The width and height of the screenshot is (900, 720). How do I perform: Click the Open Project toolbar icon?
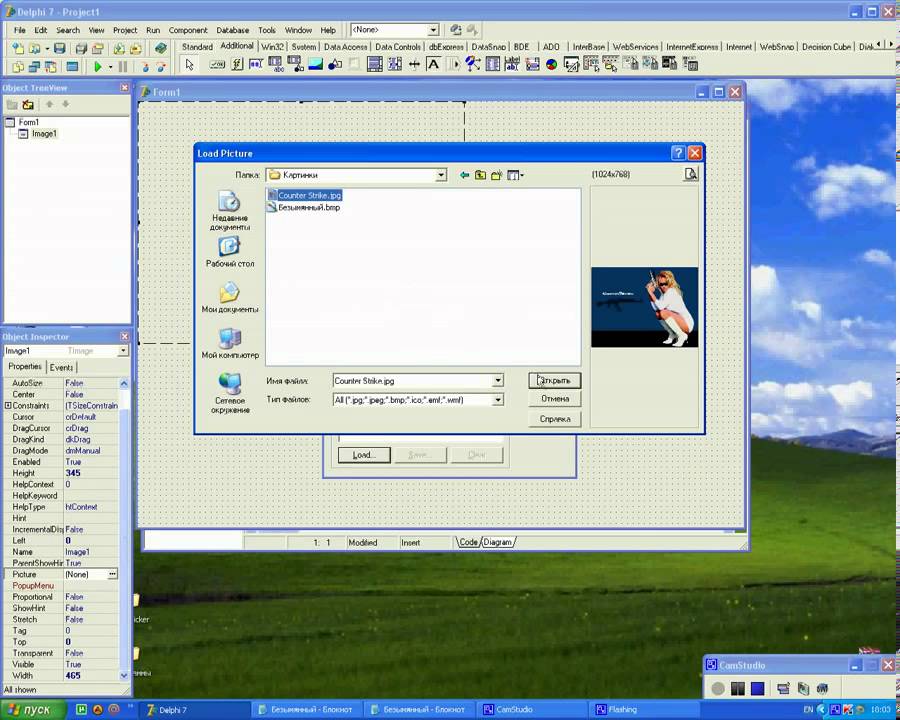98,49
